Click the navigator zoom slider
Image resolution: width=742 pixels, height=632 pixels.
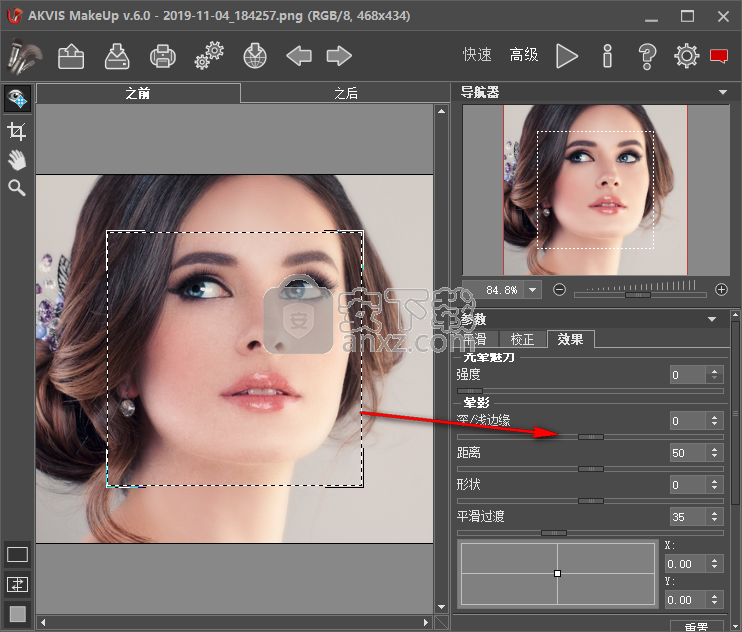(640, 295)
